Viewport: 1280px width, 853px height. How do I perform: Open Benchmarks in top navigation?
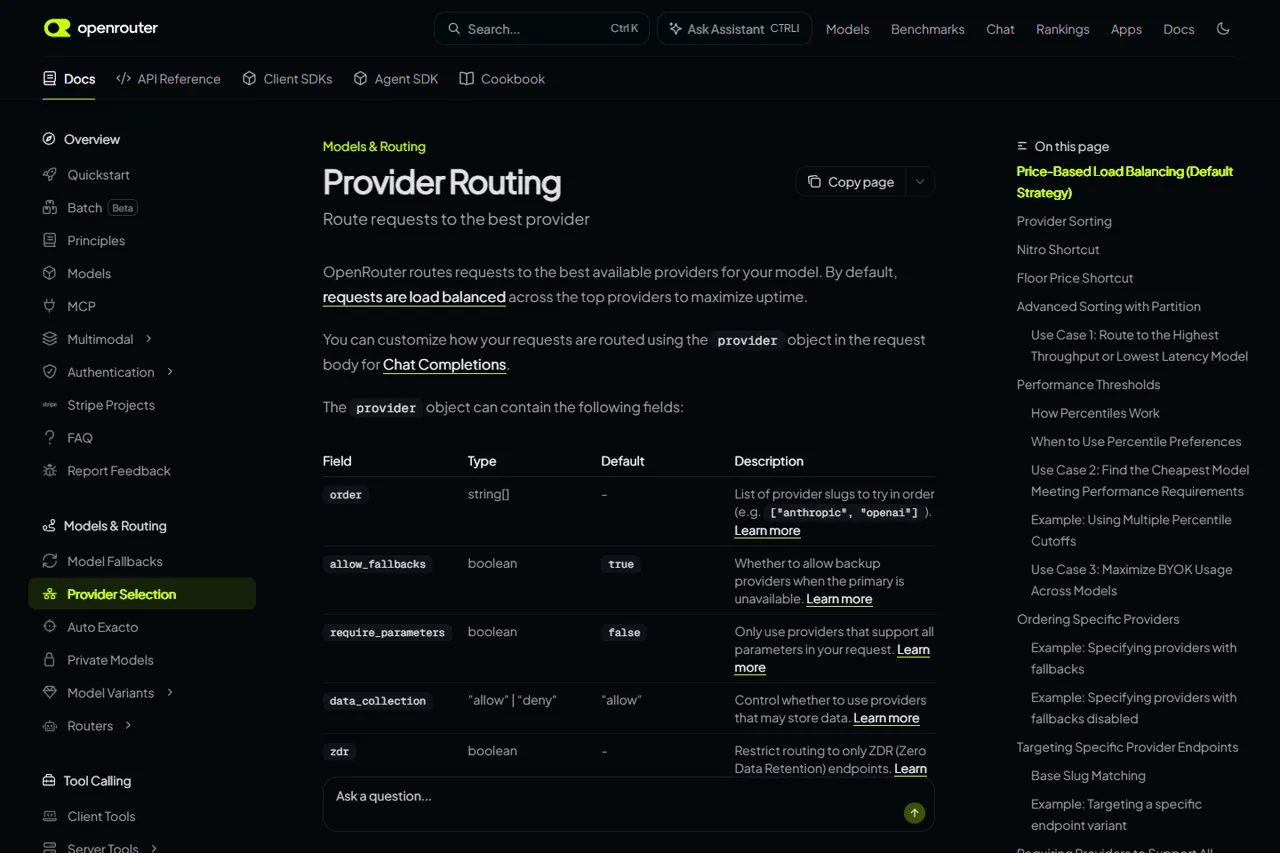coord(928,29)
